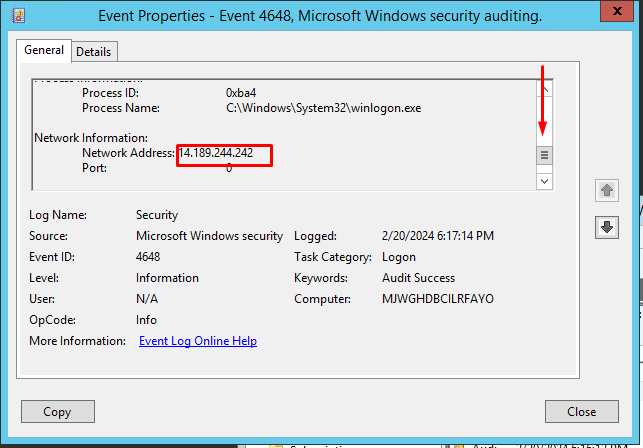The width and height of the screenshot is (643, 448).
Task: Click the scrollbar thumb in event description
Action: click(x=545, y=156)
